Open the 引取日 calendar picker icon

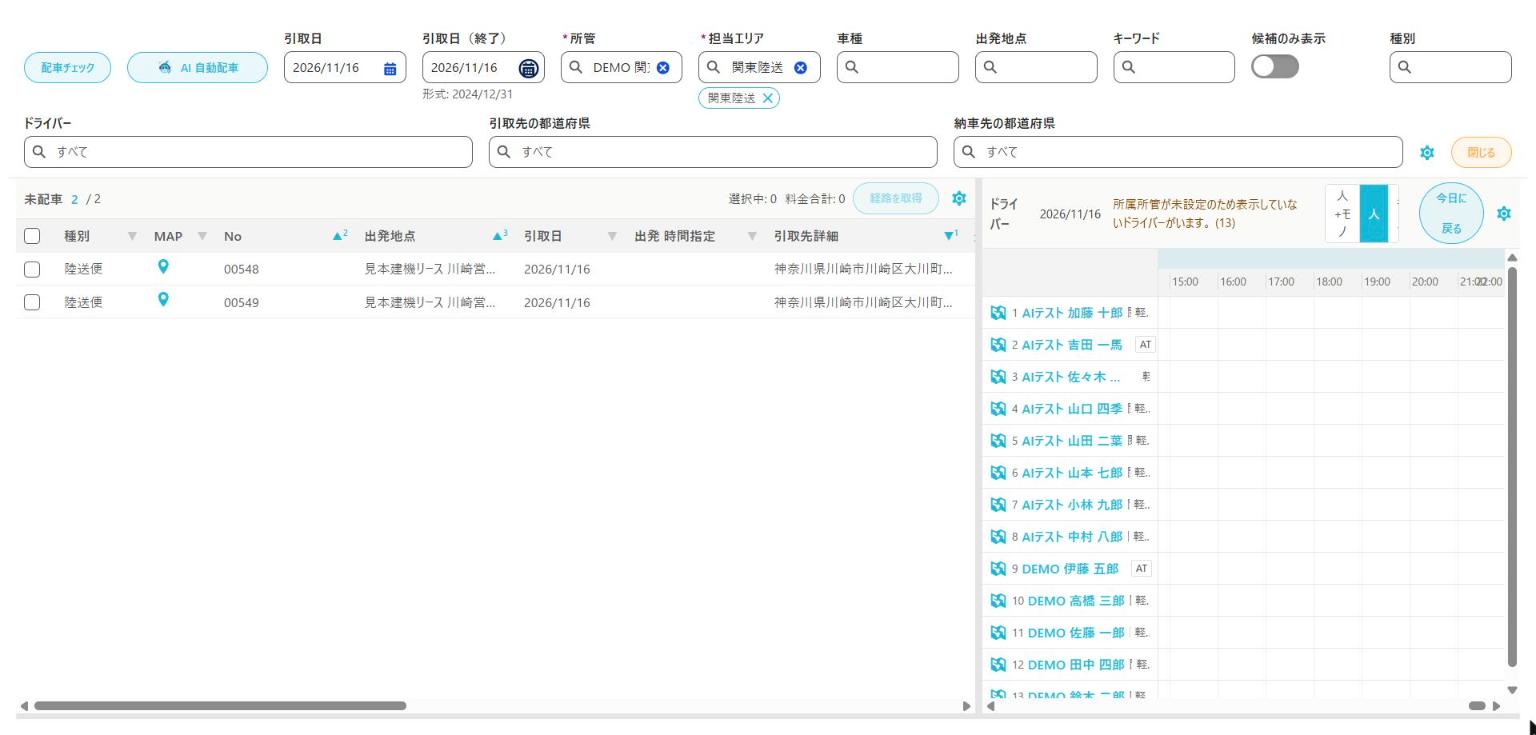389,68
